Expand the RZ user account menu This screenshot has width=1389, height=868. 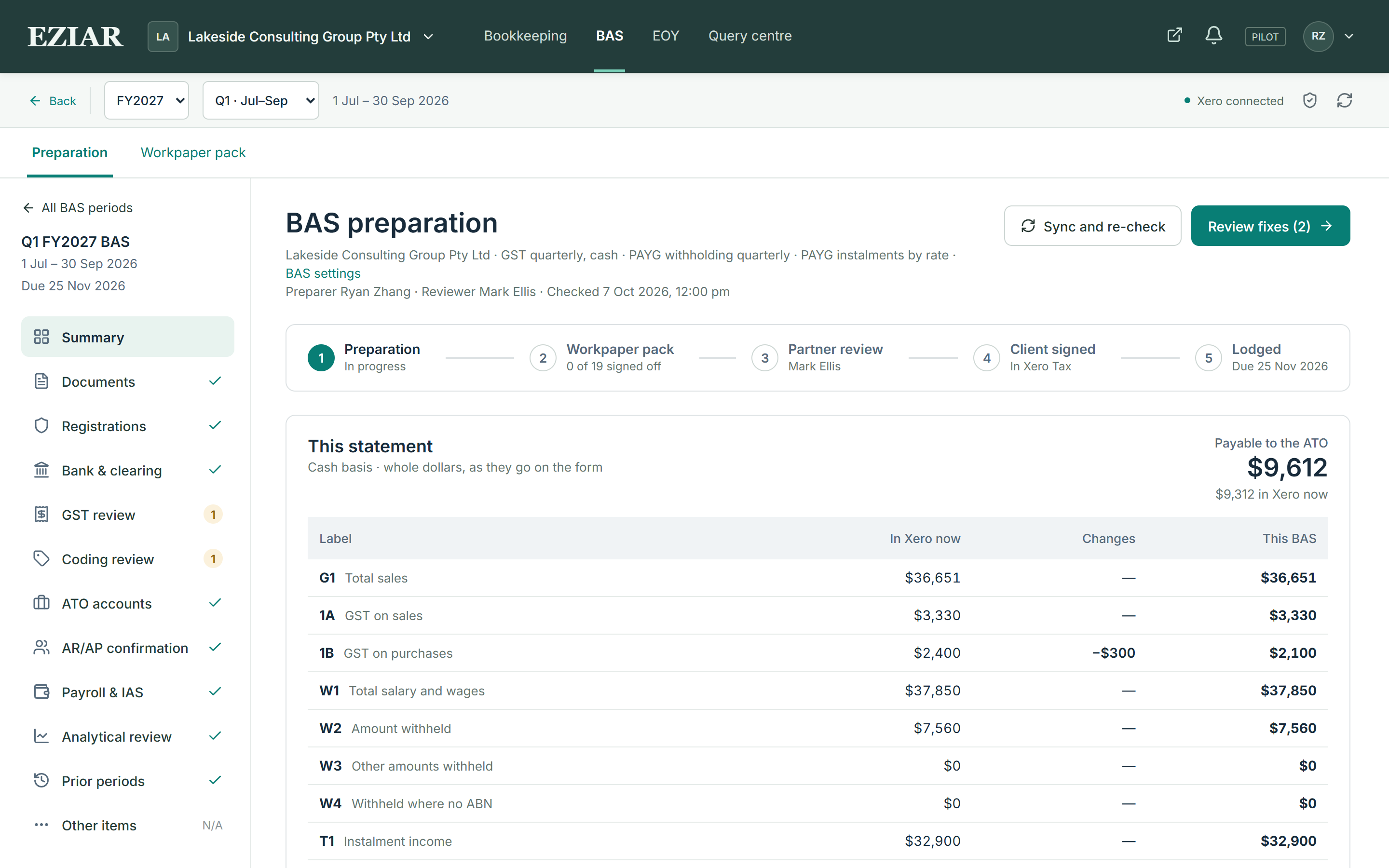point(1329,36)
